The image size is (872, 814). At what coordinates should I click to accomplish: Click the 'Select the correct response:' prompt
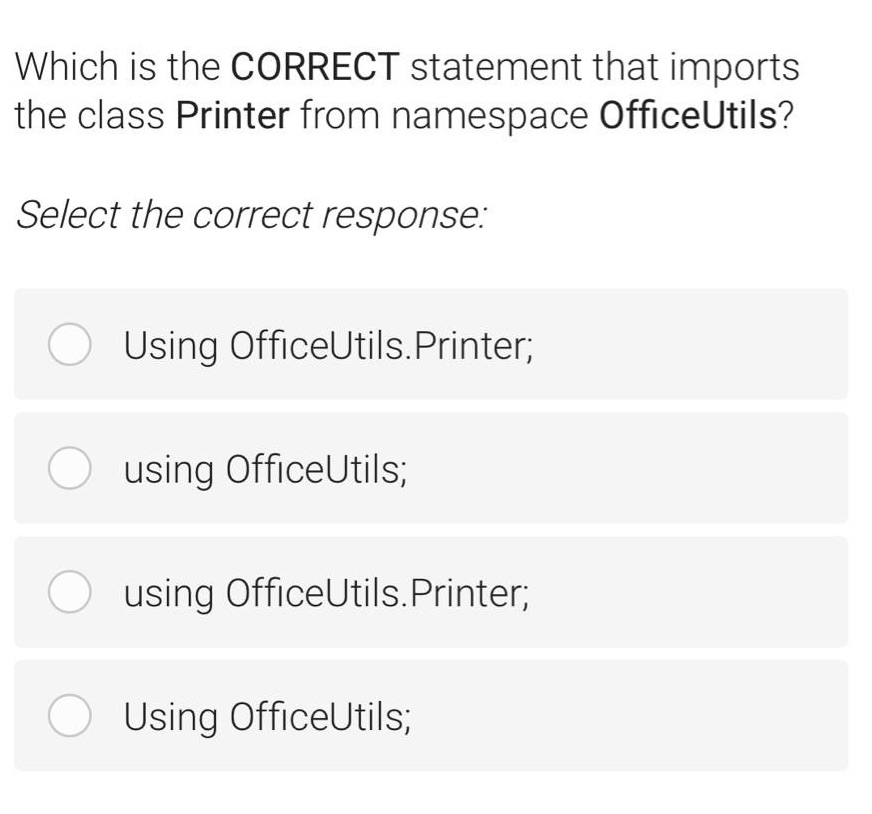coord(252,215)
